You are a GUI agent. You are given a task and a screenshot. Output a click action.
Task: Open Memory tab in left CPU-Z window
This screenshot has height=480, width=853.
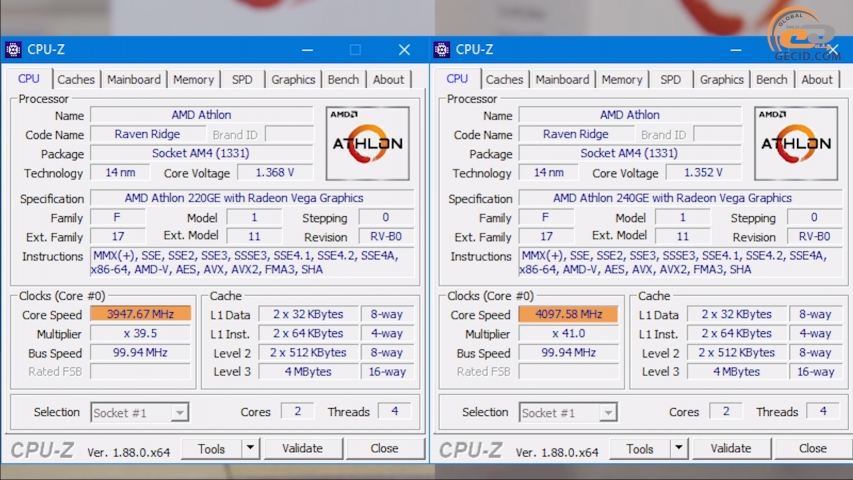[193, 79]
